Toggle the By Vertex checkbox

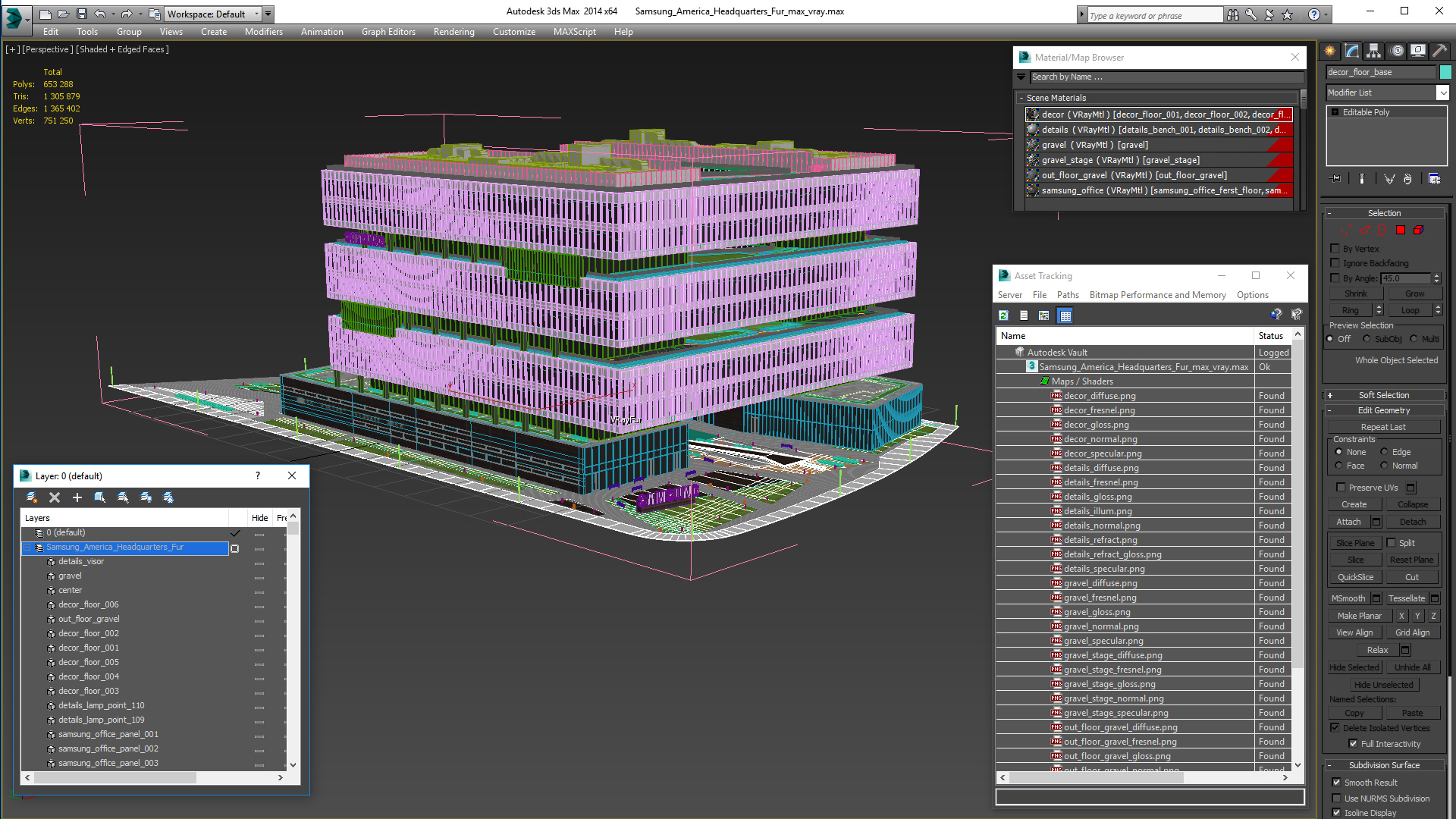point(1335,249)
